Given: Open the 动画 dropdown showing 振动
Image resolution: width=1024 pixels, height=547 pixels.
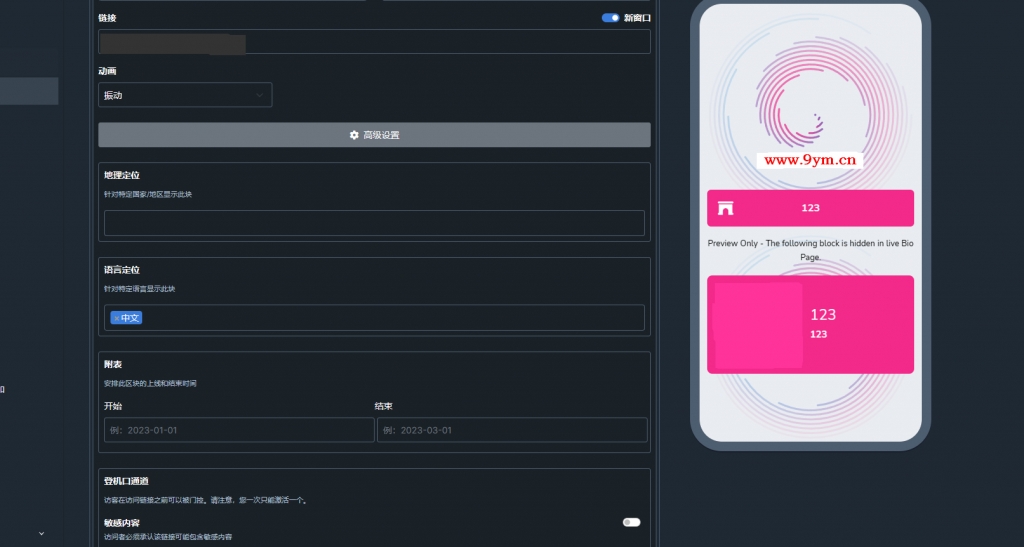Looking at the screenshot, I should [185, 95].
